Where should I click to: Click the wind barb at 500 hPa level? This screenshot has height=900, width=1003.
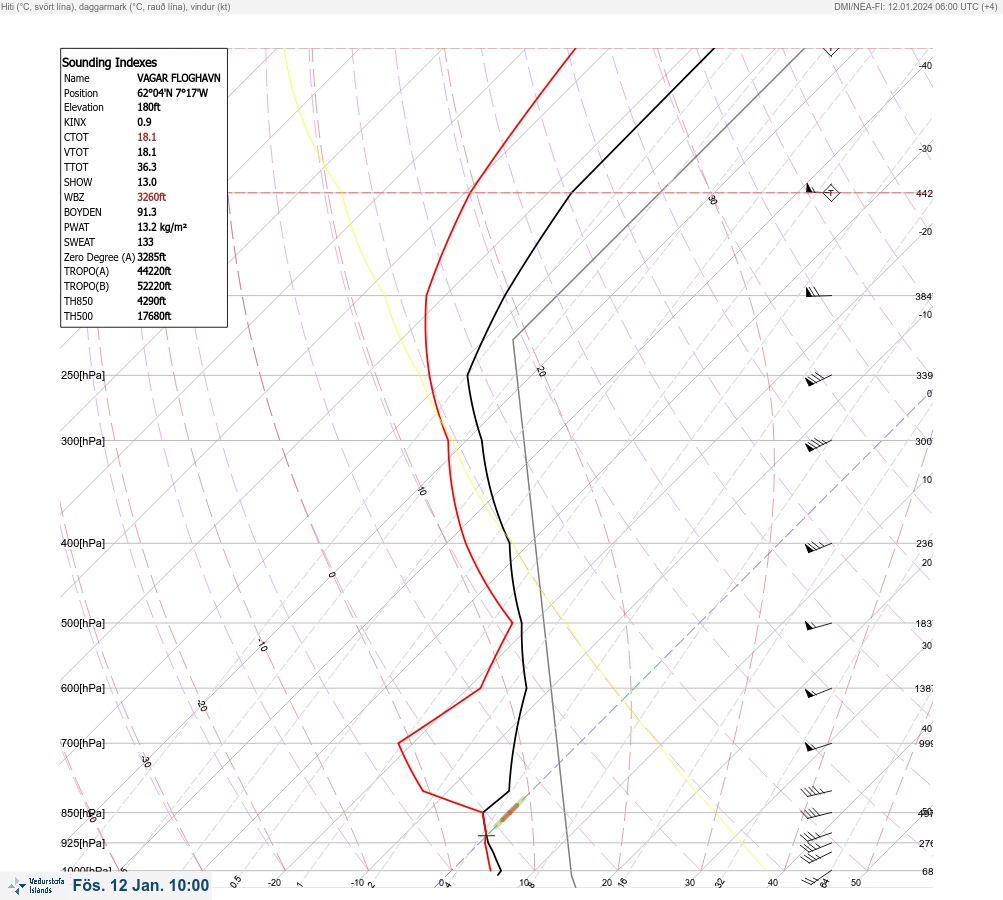coord(818,625)
